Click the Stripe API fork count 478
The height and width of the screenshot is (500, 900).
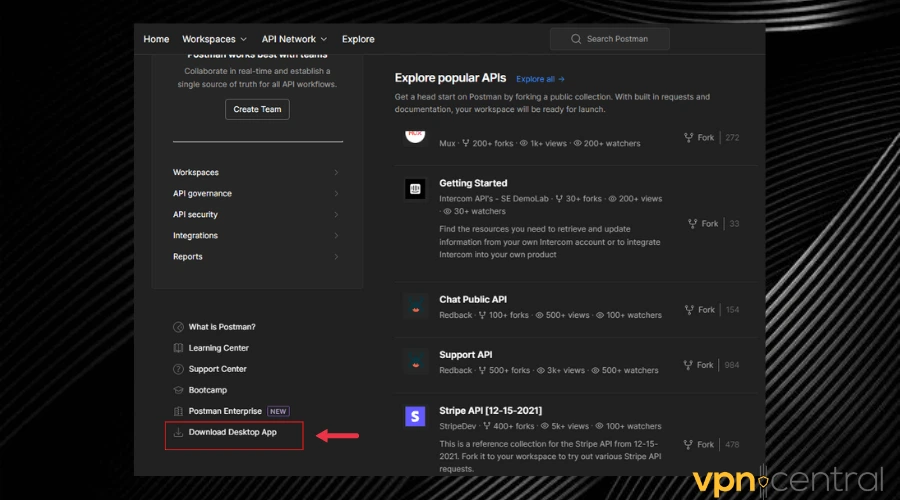coord(732,445)
